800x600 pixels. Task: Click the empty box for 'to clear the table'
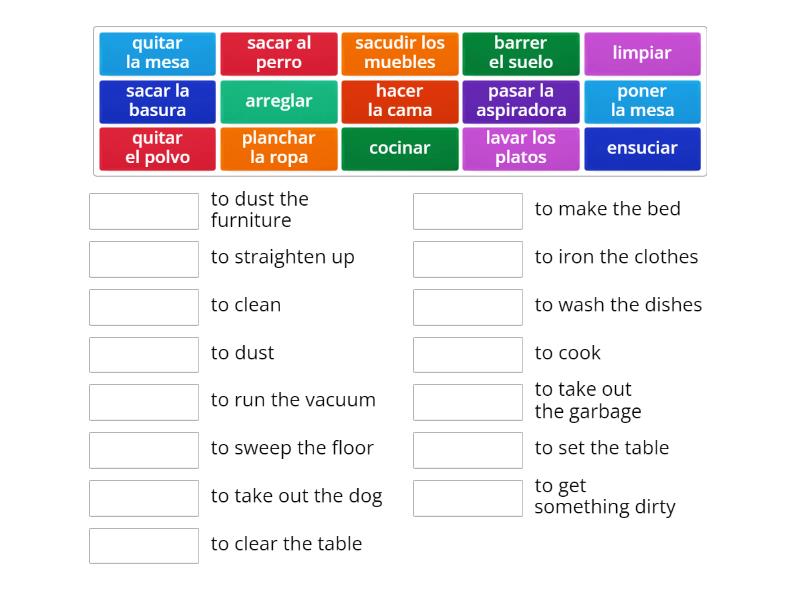pos(144,546)
